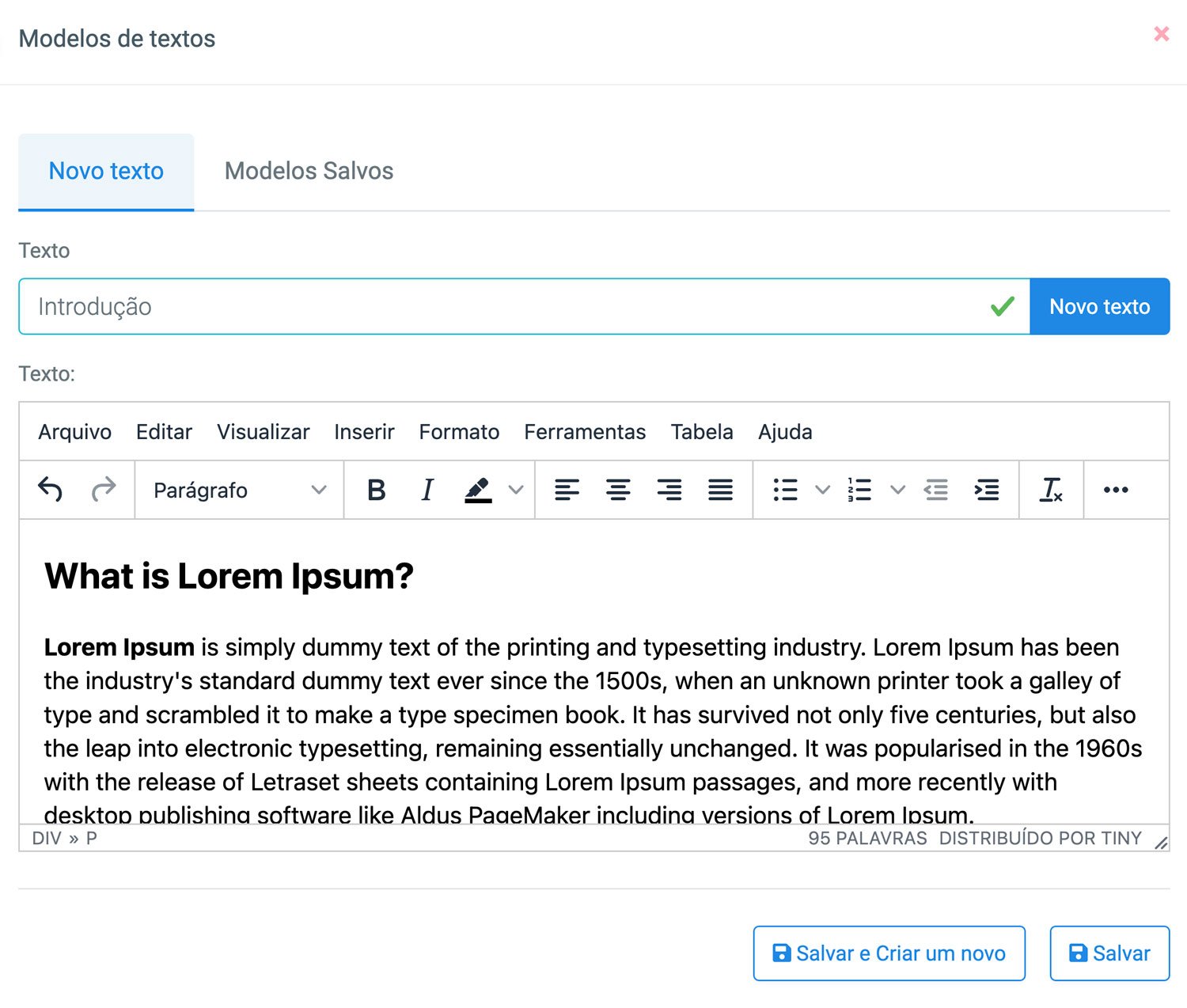
Task: Align text to the center
Action: point(618,490)
